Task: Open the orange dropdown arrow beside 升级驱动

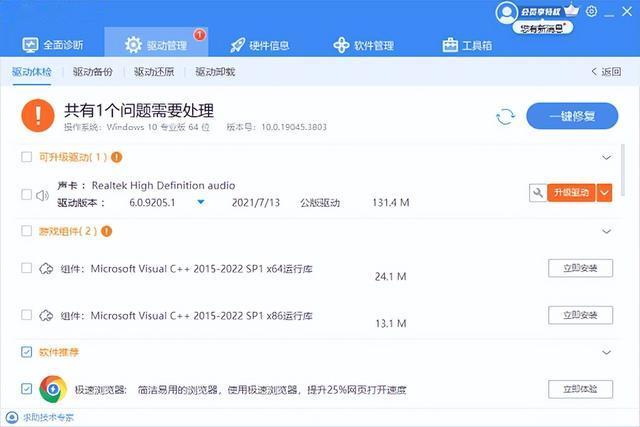Action: pyautogui.click(x=604, y=193)
